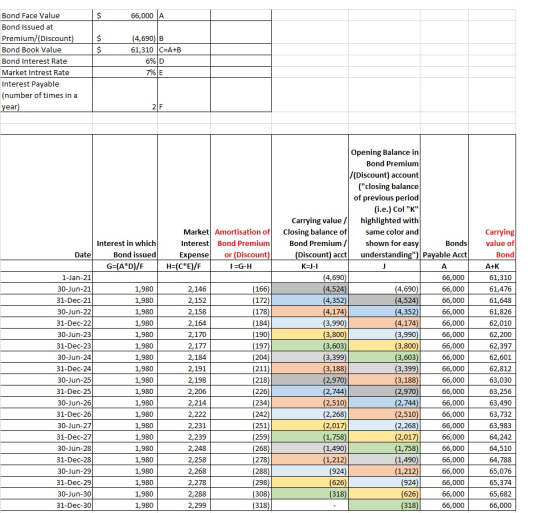The image size is (560, 513).
Task: Select the 2,206 interest expense cell
Action: (184, 392)
